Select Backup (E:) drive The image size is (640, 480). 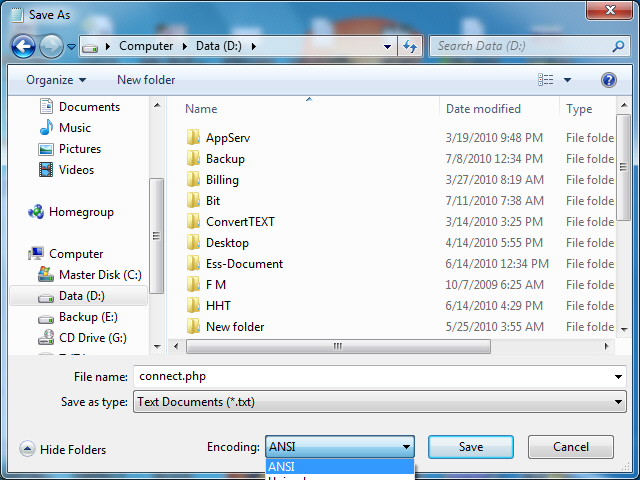(78, 317)
